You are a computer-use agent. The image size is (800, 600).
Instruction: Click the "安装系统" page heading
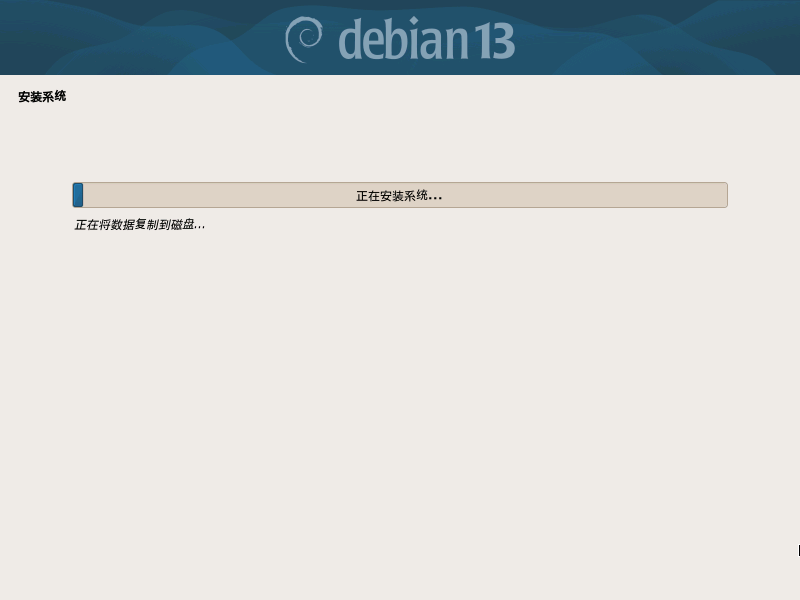[42, 96]
